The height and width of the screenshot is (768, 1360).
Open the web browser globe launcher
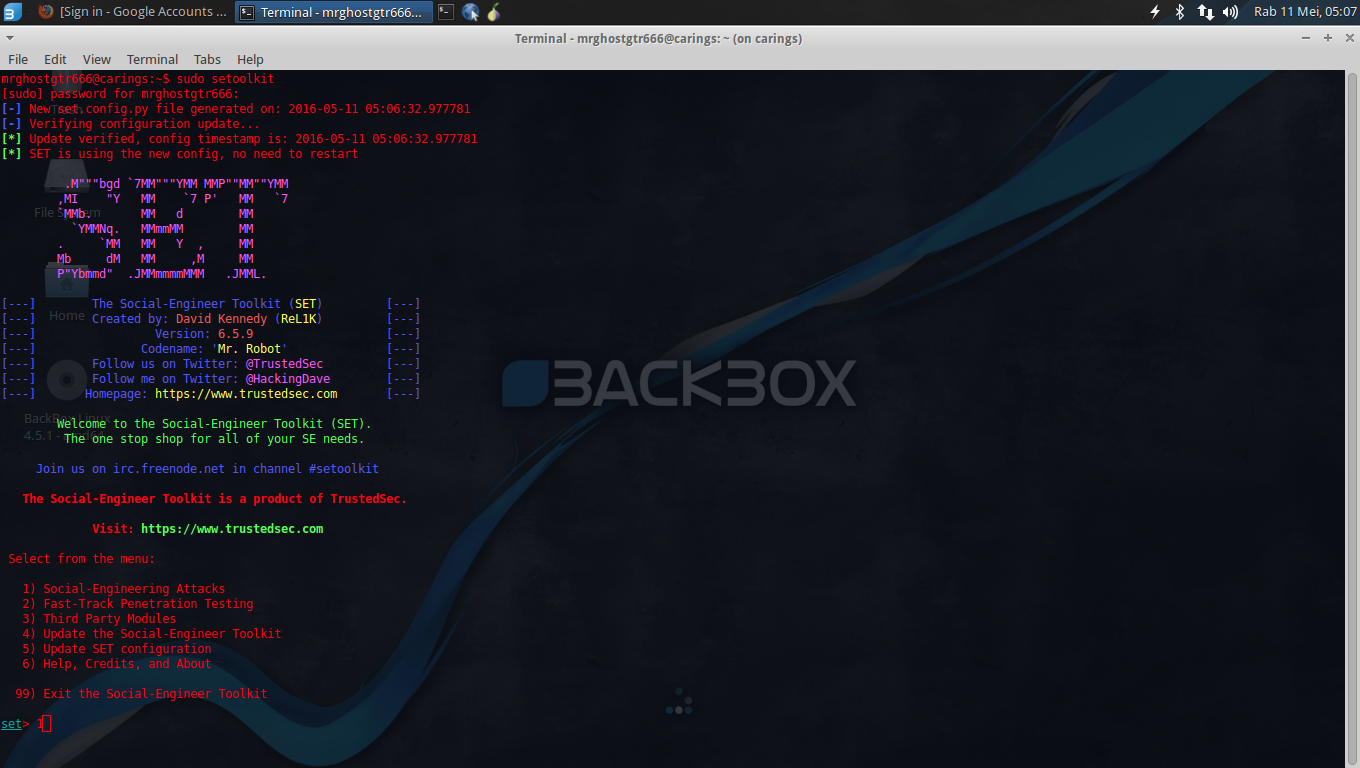[470, 12]
